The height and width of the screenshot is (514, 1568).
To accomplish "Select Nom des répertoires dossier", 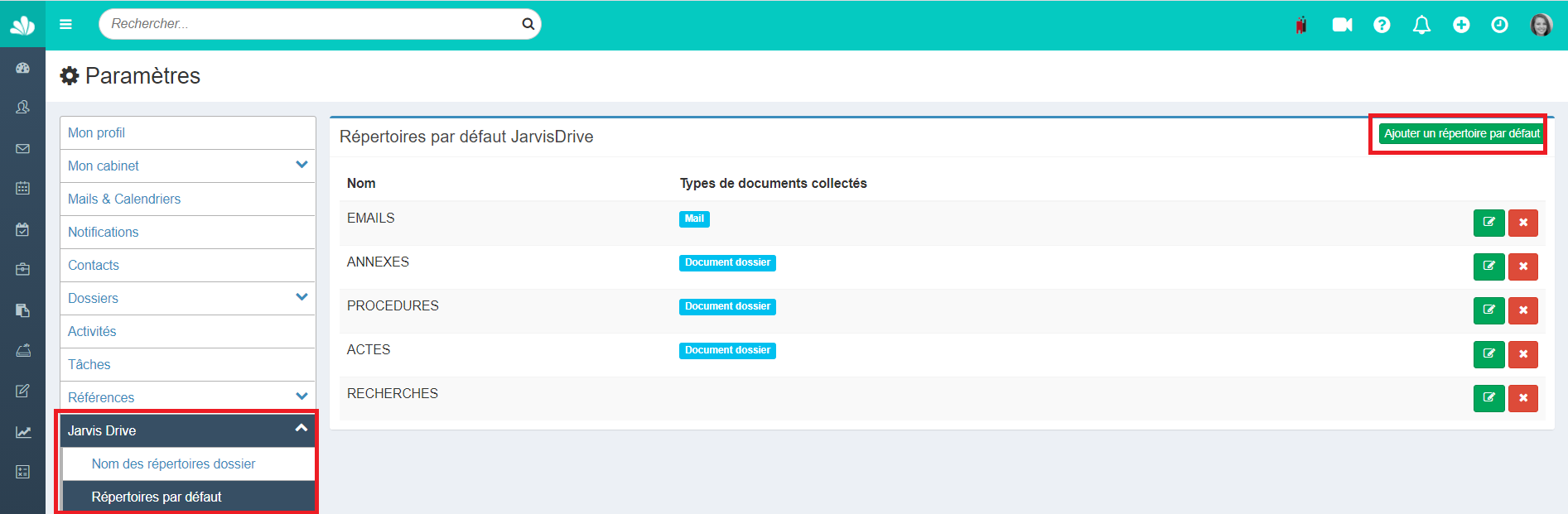I will point(189,464).
